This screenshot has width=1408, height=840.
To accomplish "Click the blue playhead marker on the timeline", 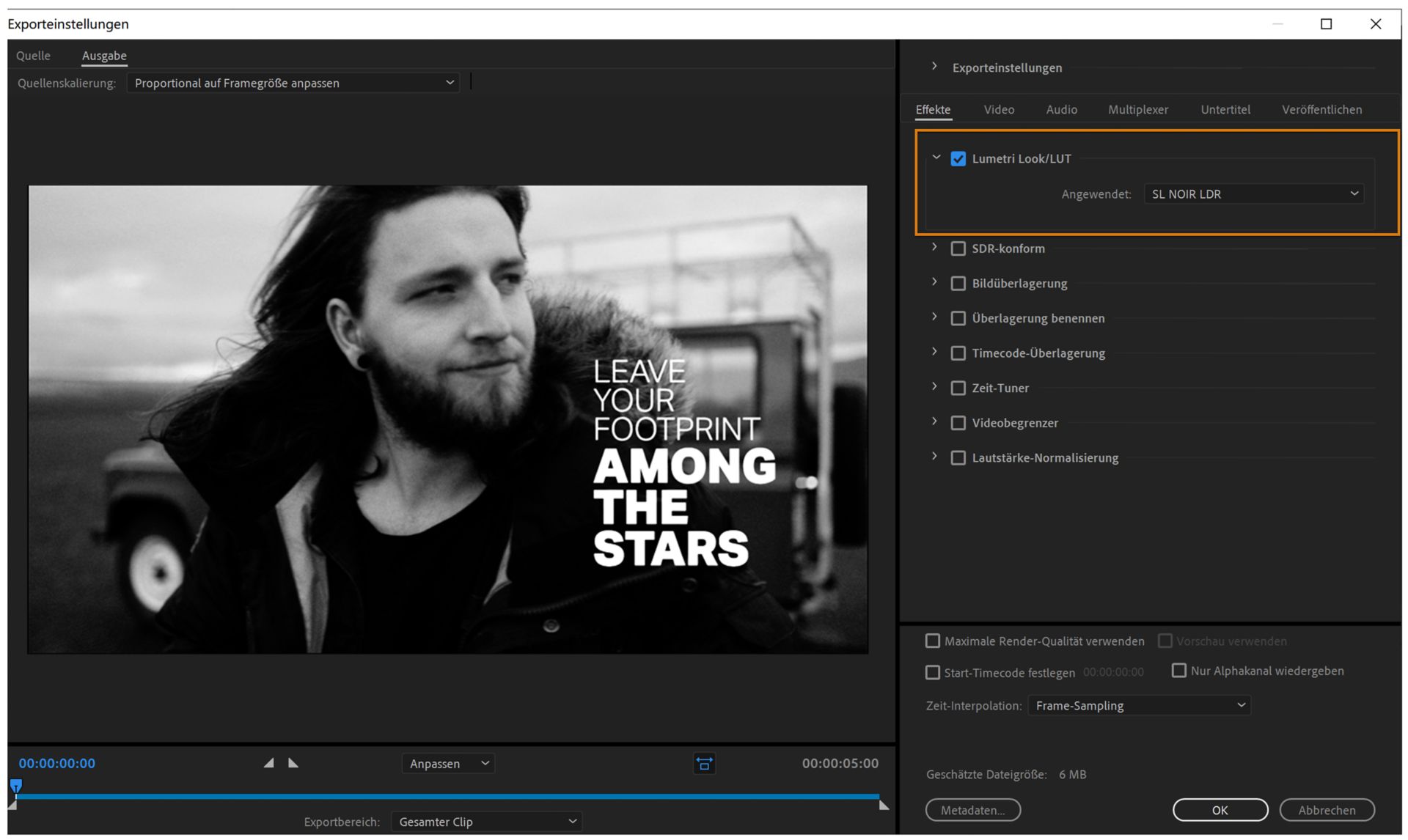I will (16, 786).
